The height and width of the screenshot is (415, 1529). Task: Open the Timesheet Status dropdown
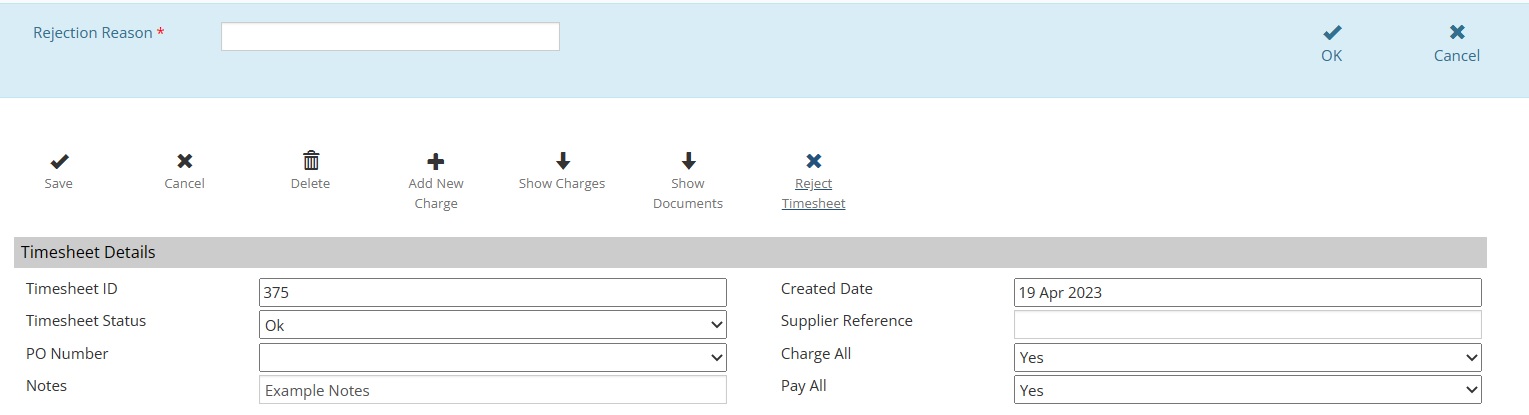coord(493,325)
